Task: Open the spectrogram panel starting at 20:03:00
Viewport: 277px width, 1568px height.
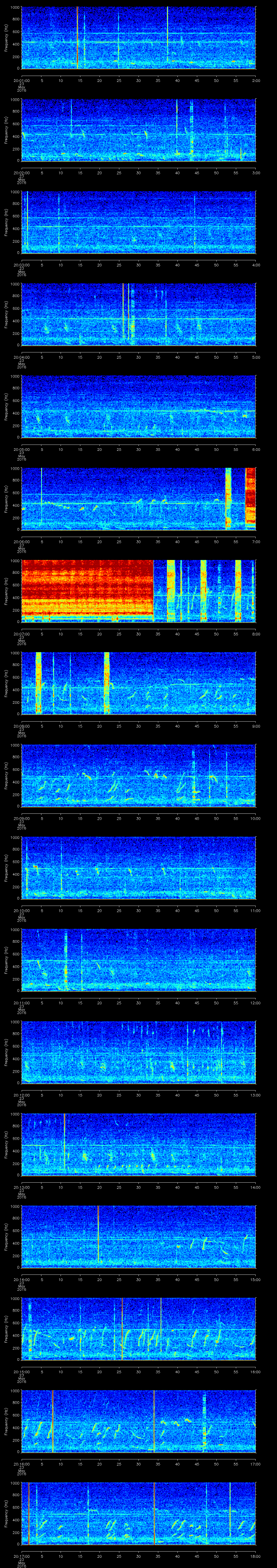Action: click(x=139, y=222)
